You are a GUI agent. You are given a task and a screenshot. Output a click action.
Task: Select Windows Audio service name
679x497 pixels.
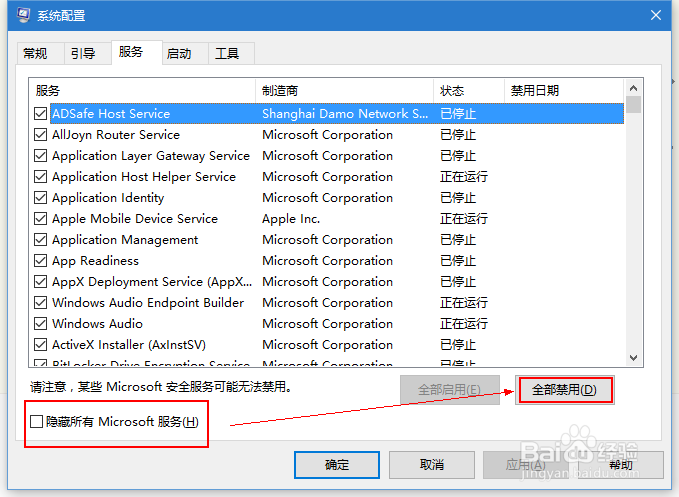[97, 324]
